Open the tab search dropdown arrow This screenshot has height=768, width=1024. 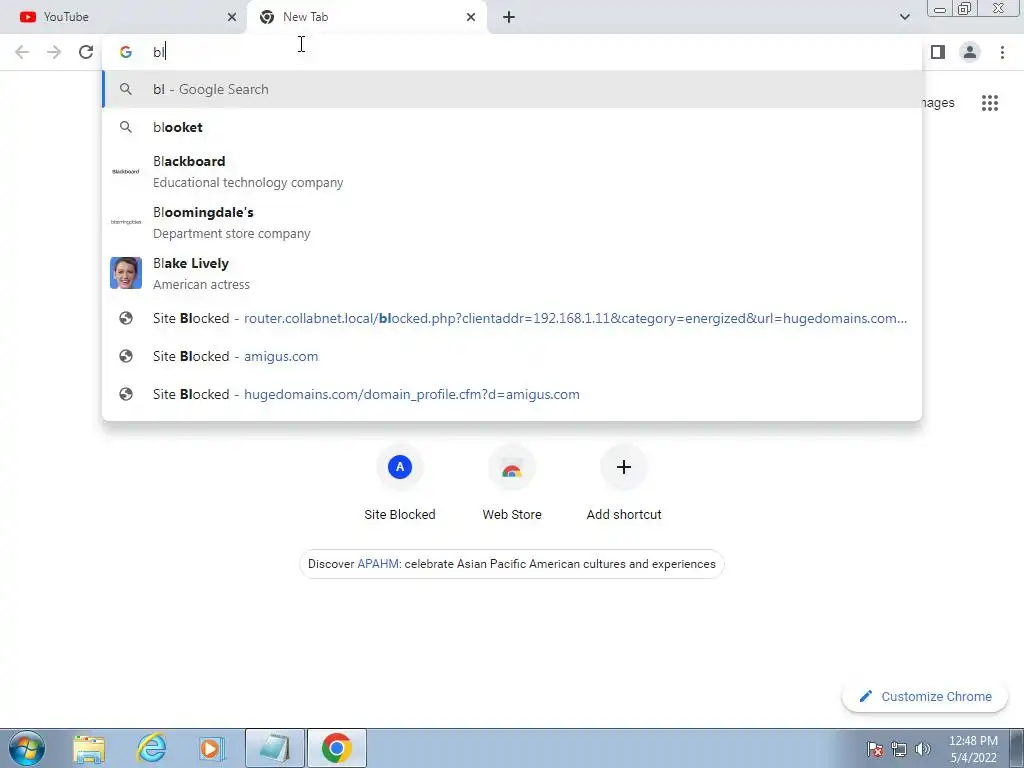coord(904,17)
